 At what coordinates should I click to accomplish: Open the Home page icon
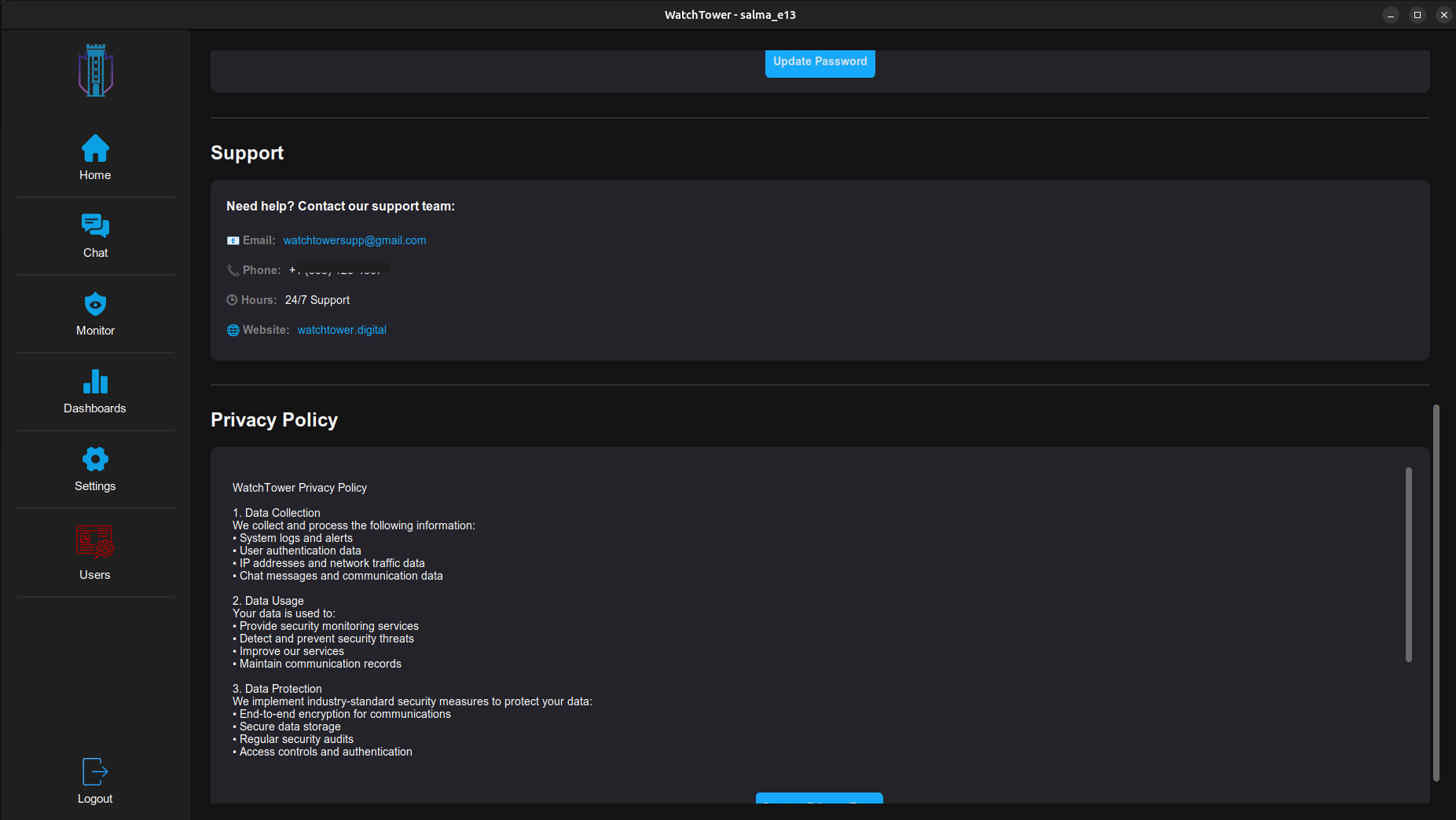[x=95, y=148]
